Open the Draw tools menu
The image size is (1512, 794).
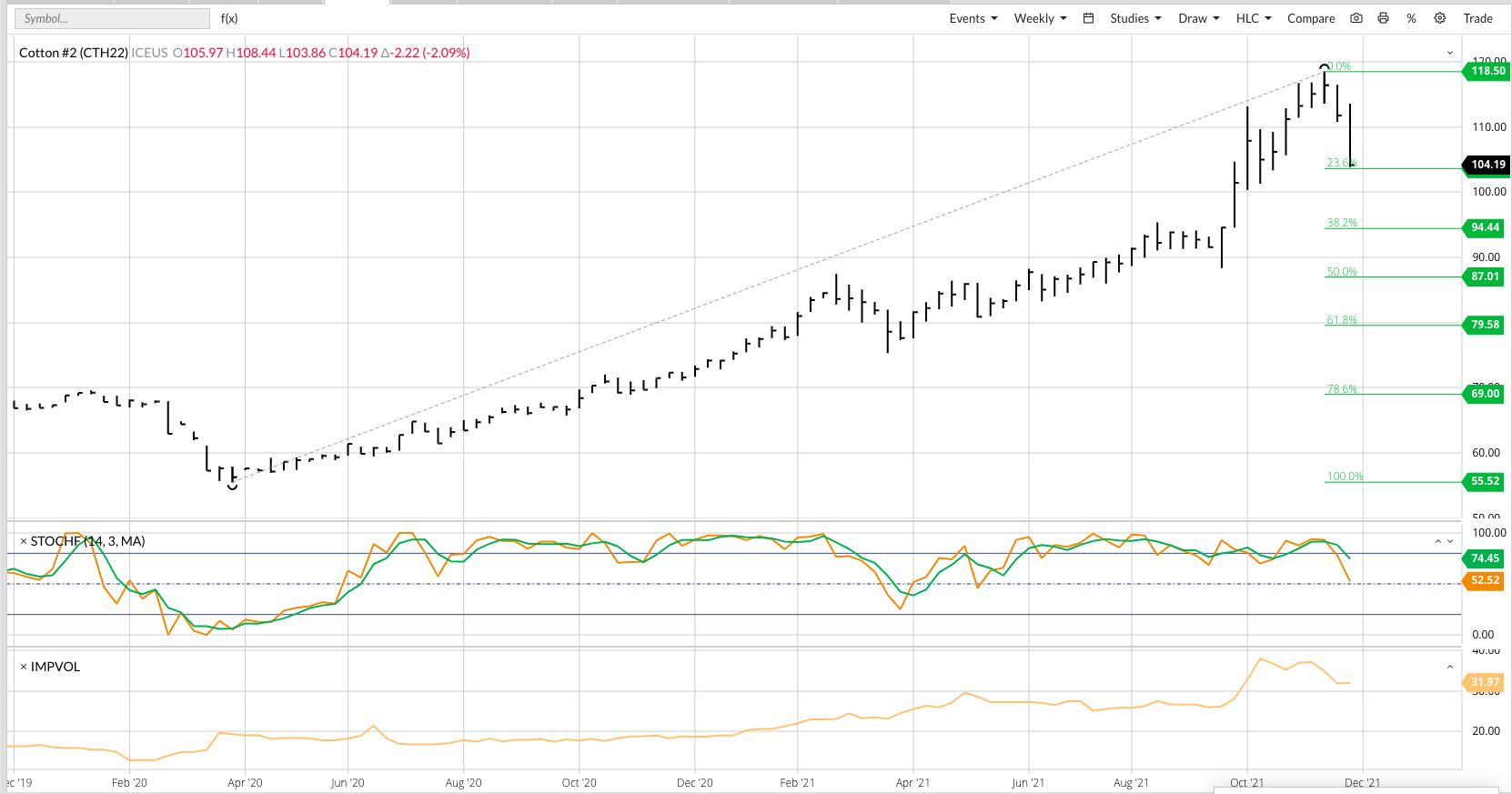(1199, 18)
